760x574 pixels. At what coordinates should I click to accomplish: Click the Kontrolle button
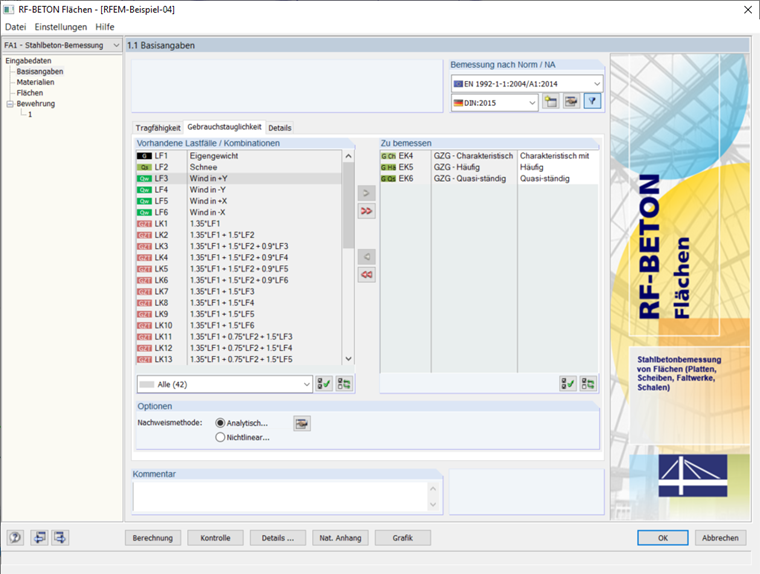click(215, 538)
